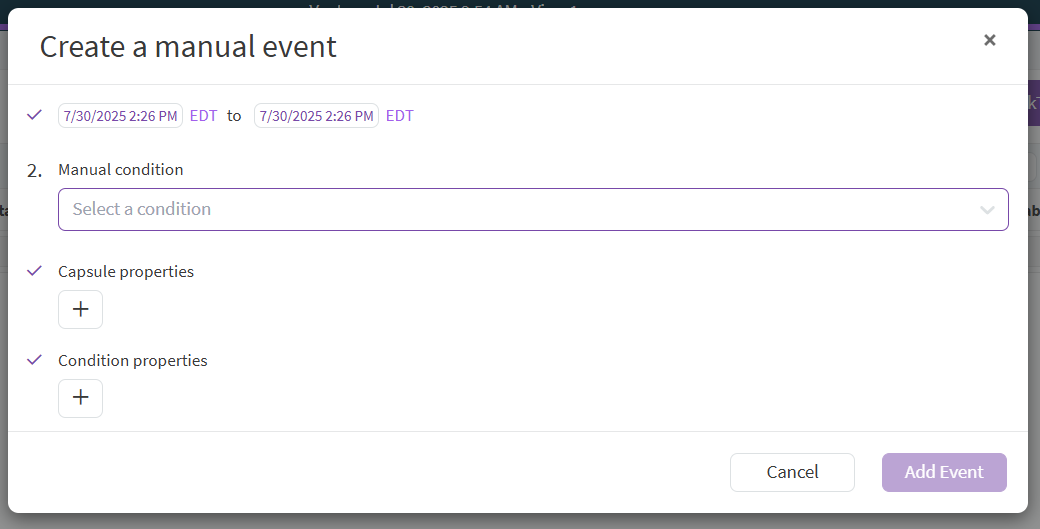Click the end date and time field
Screen dimensions: 1040x529
pyautogui.click(x=316, y=116)
